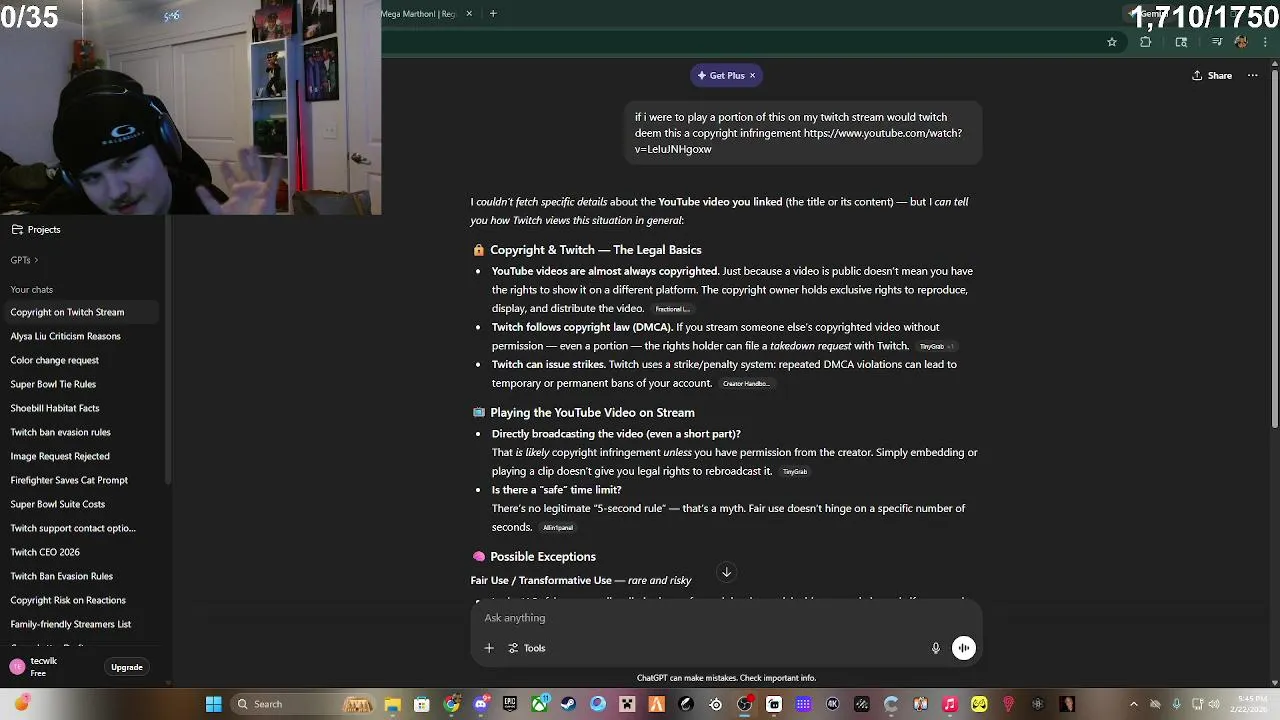Focus the Ask anything input field

[726, 618]
